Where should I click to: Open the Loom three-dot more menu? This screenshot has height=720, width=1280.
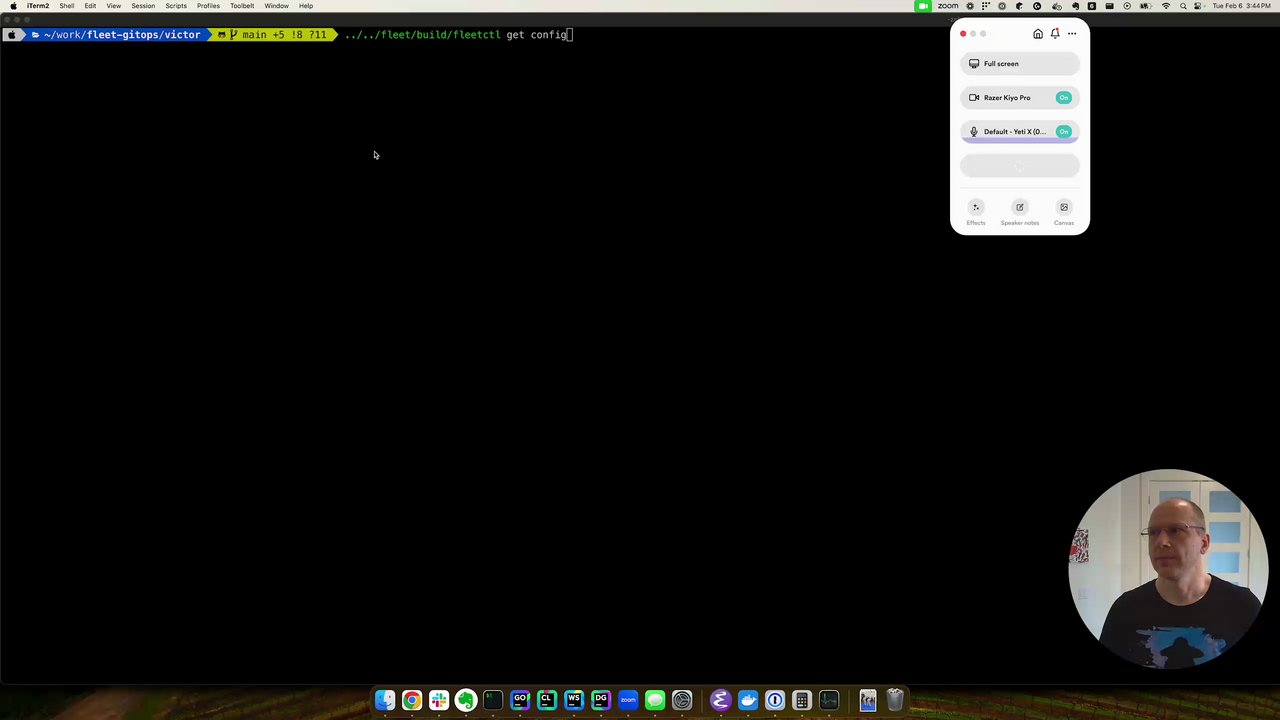1072,34
